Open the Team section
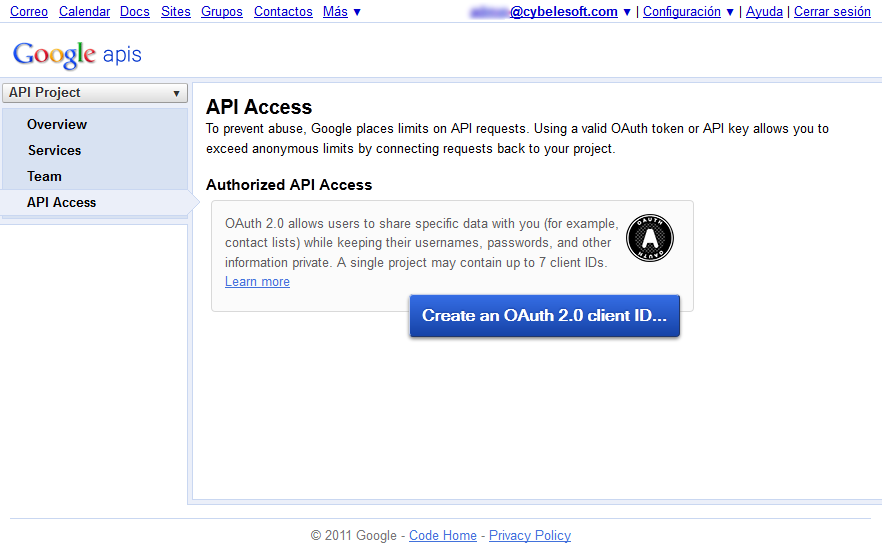The width and height of the screenshot is (882, 554). pyautogui.click(x=44, y=176)
